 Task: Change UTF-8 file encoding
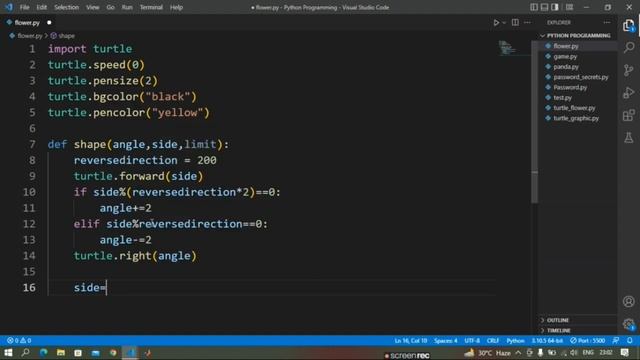click(472, 340)
